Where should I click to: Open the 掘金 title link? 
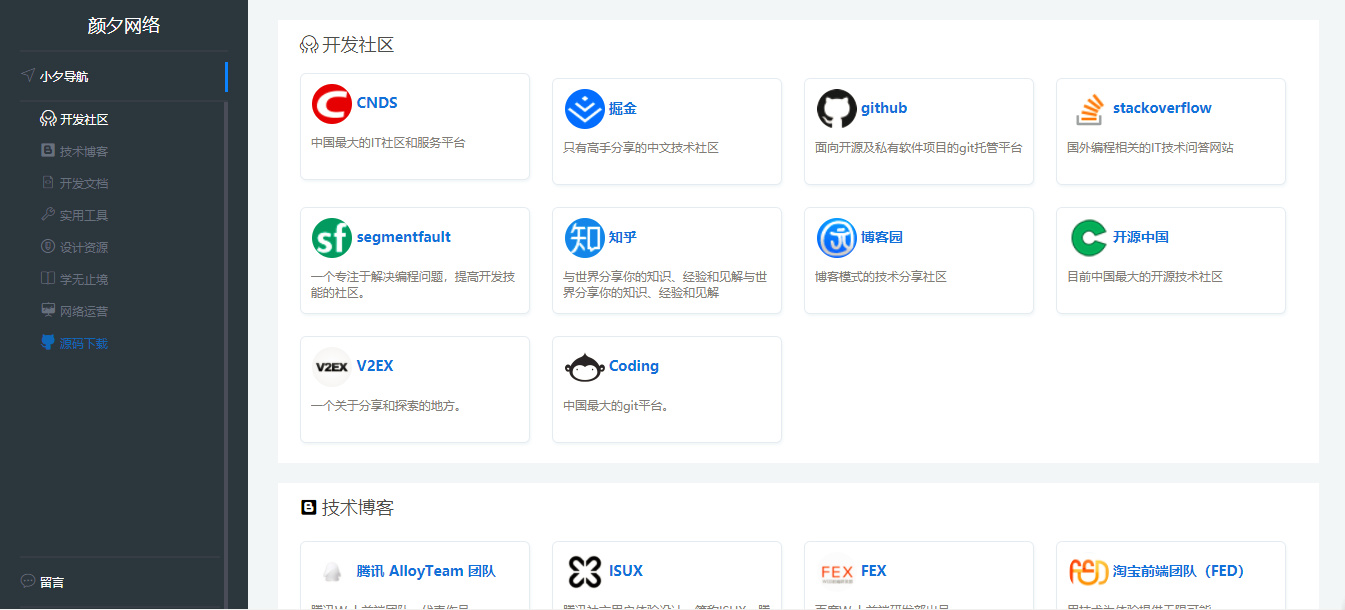(x=623, y=108)
